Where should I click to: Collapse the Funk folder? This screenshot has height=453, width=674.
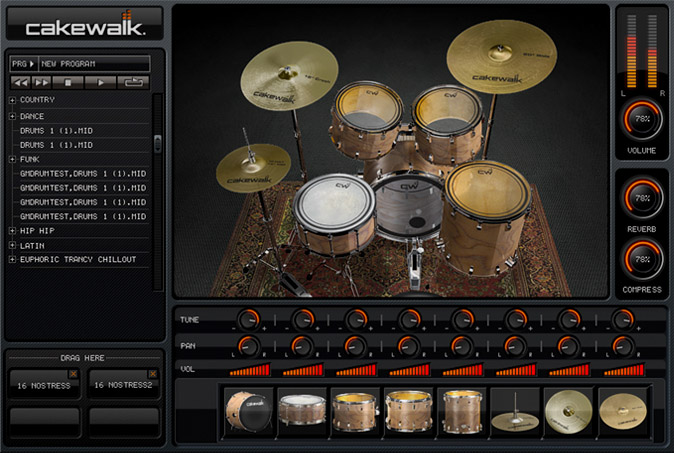point(12,159)
